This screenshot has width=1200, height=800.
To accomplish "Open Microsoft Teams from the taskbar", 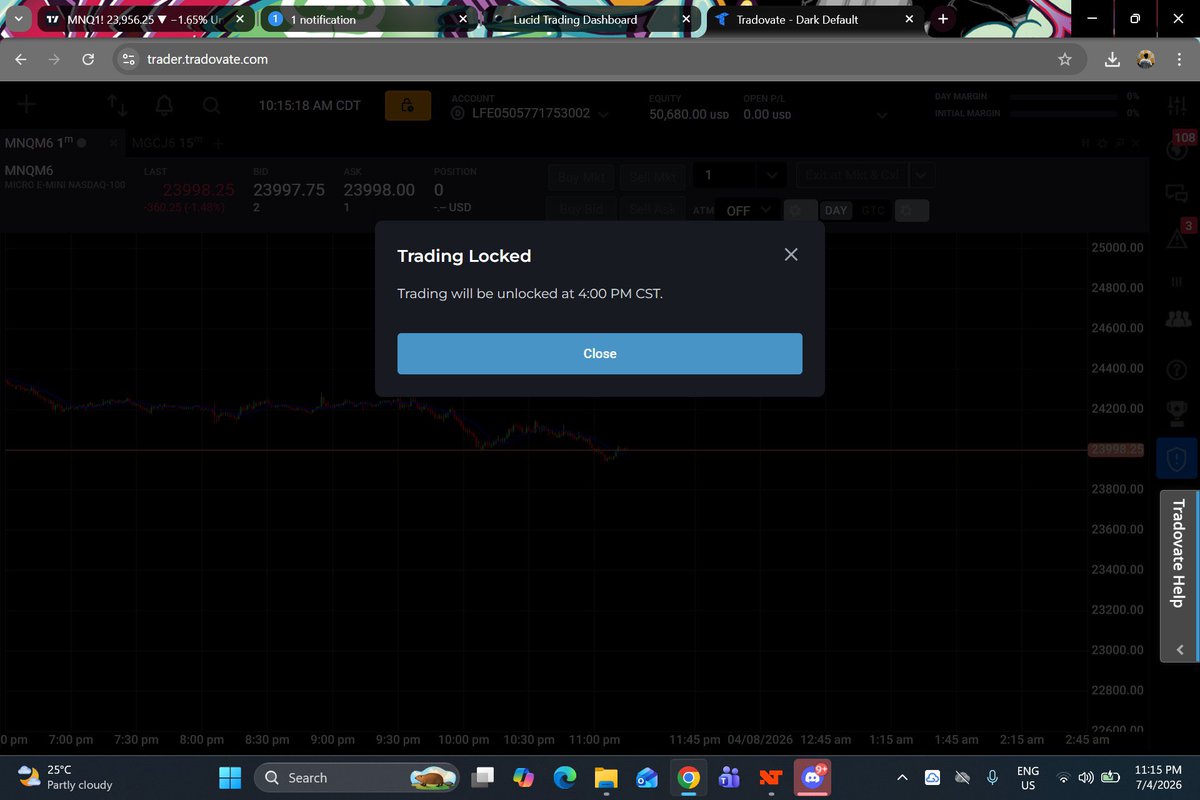I will (728, 778).
